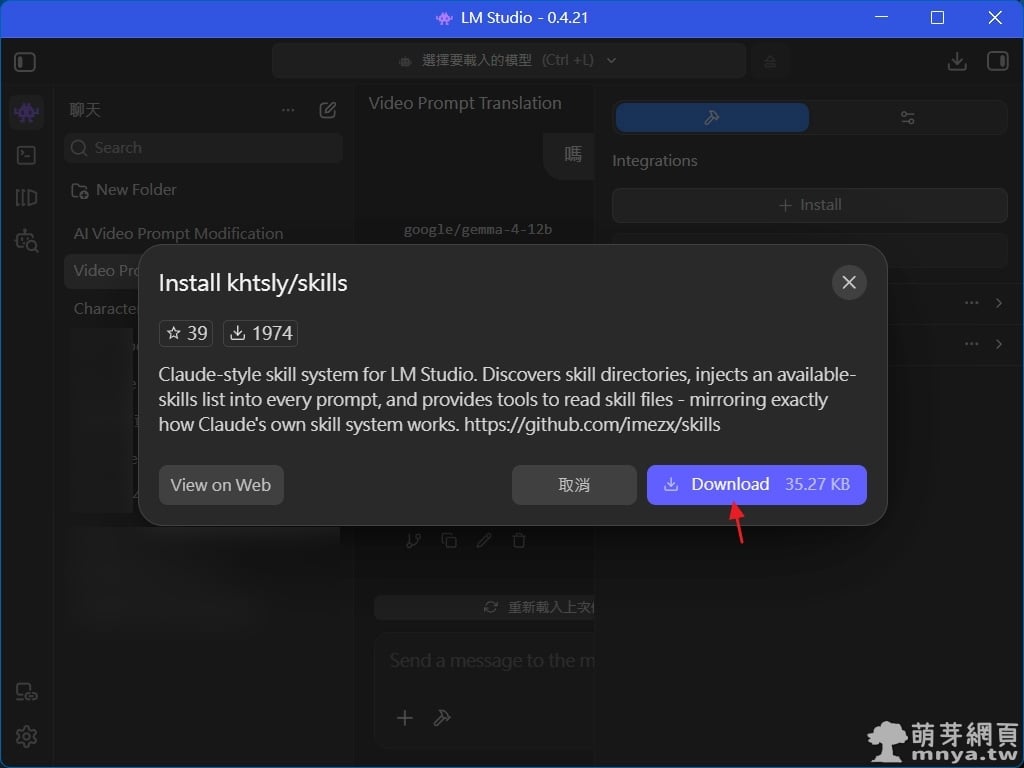Copy the message with copy icon

pyautogui.click(x=449, y=541)
